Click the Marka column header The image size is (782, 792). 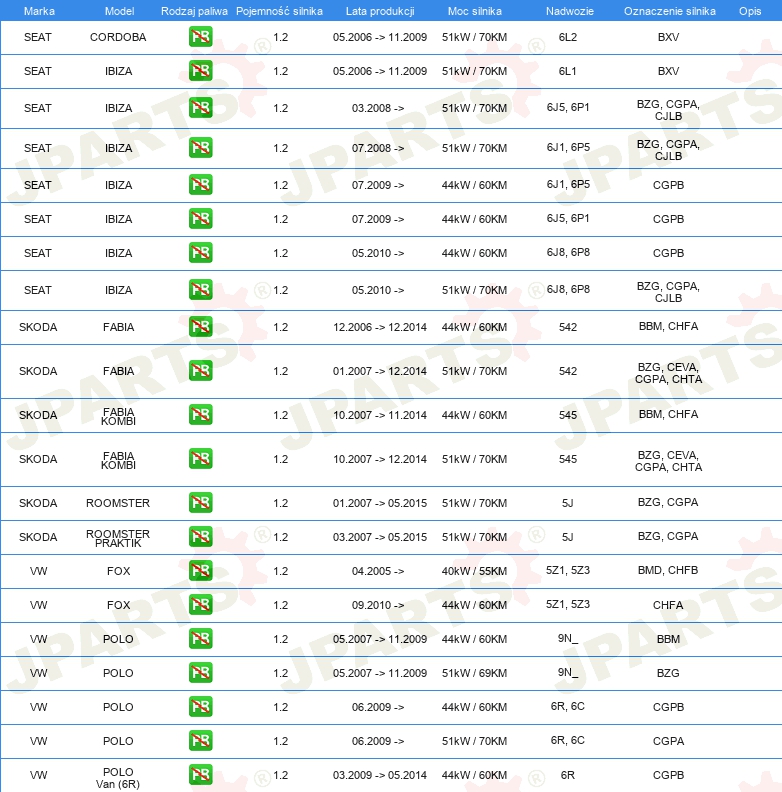39,11
